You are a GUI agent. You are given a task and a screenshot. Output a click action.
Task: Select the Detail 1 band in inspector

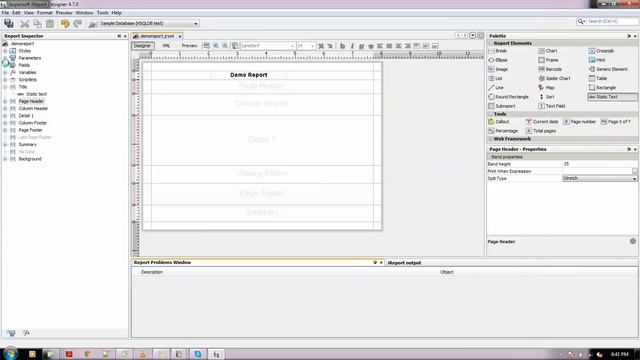tap(26, 116)
